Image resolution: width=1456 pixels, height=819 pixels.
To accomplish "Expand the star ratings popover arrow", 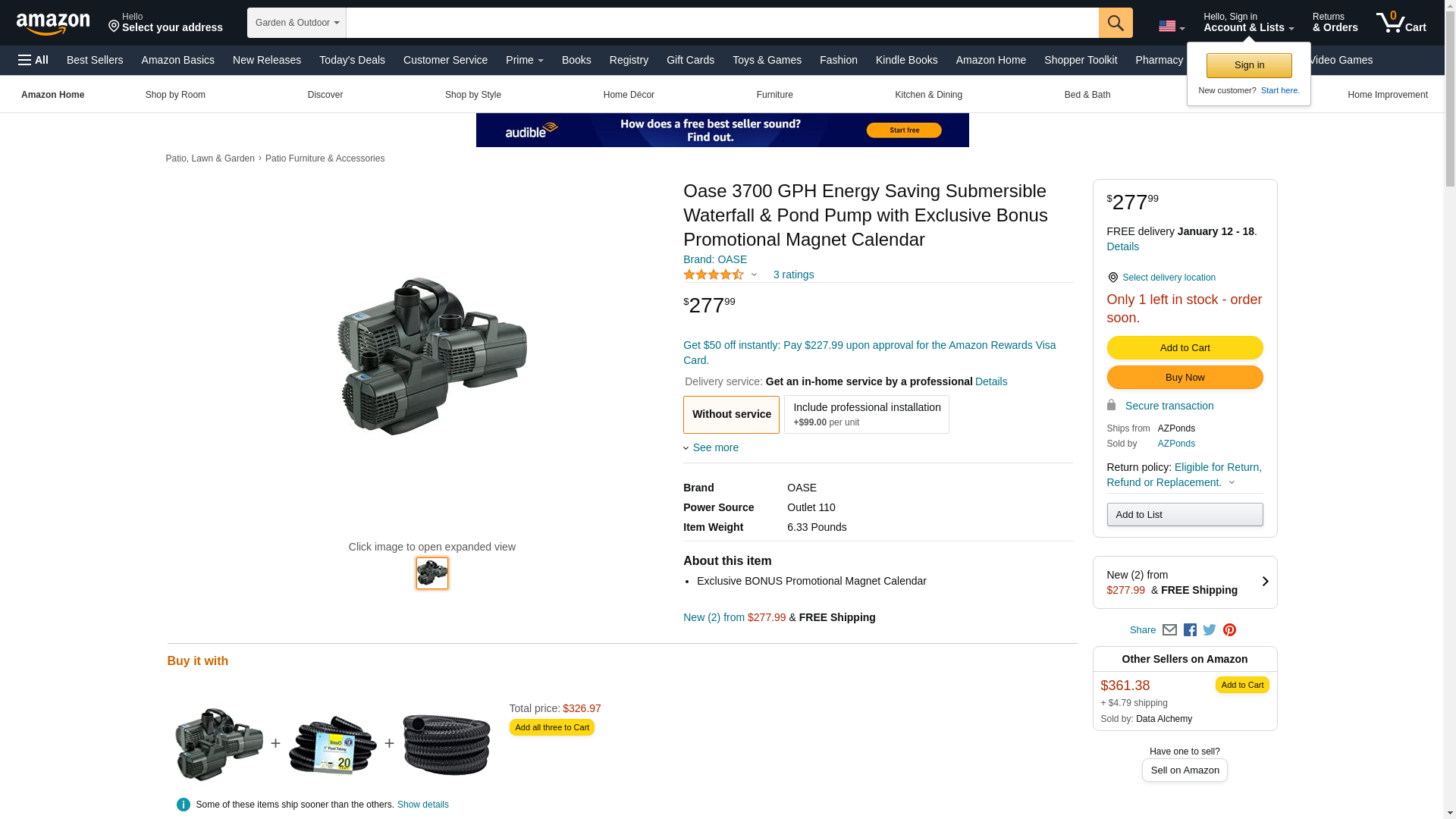I will (754, 275).
